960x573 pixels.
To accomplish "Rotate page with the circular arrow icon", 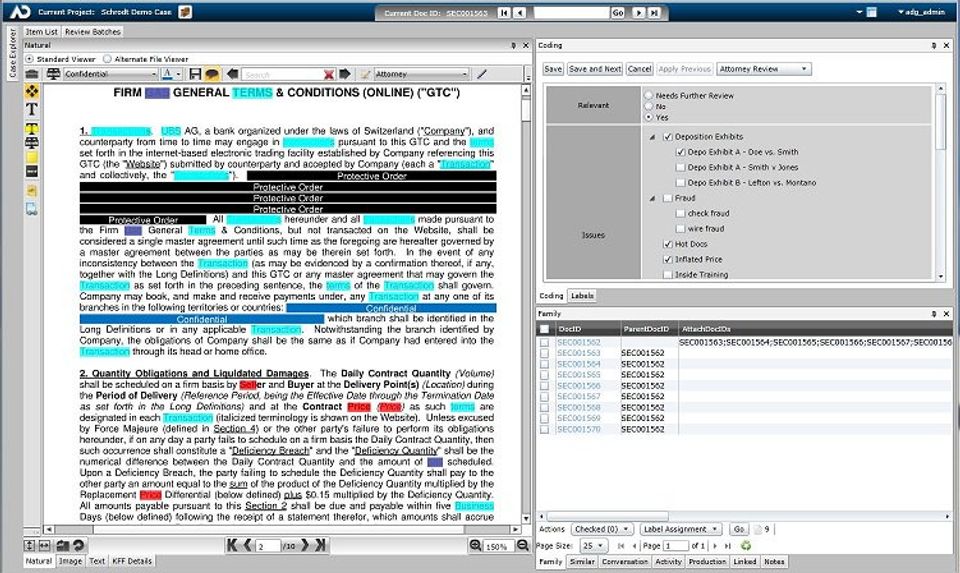I will pyautogui.click(x=78, y=545).
